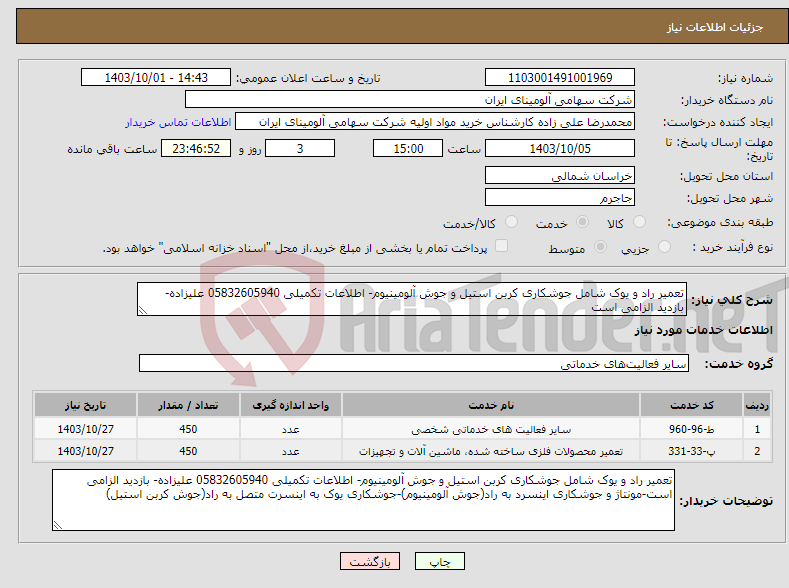Click the چاپ (print) button

coord(439,561)
